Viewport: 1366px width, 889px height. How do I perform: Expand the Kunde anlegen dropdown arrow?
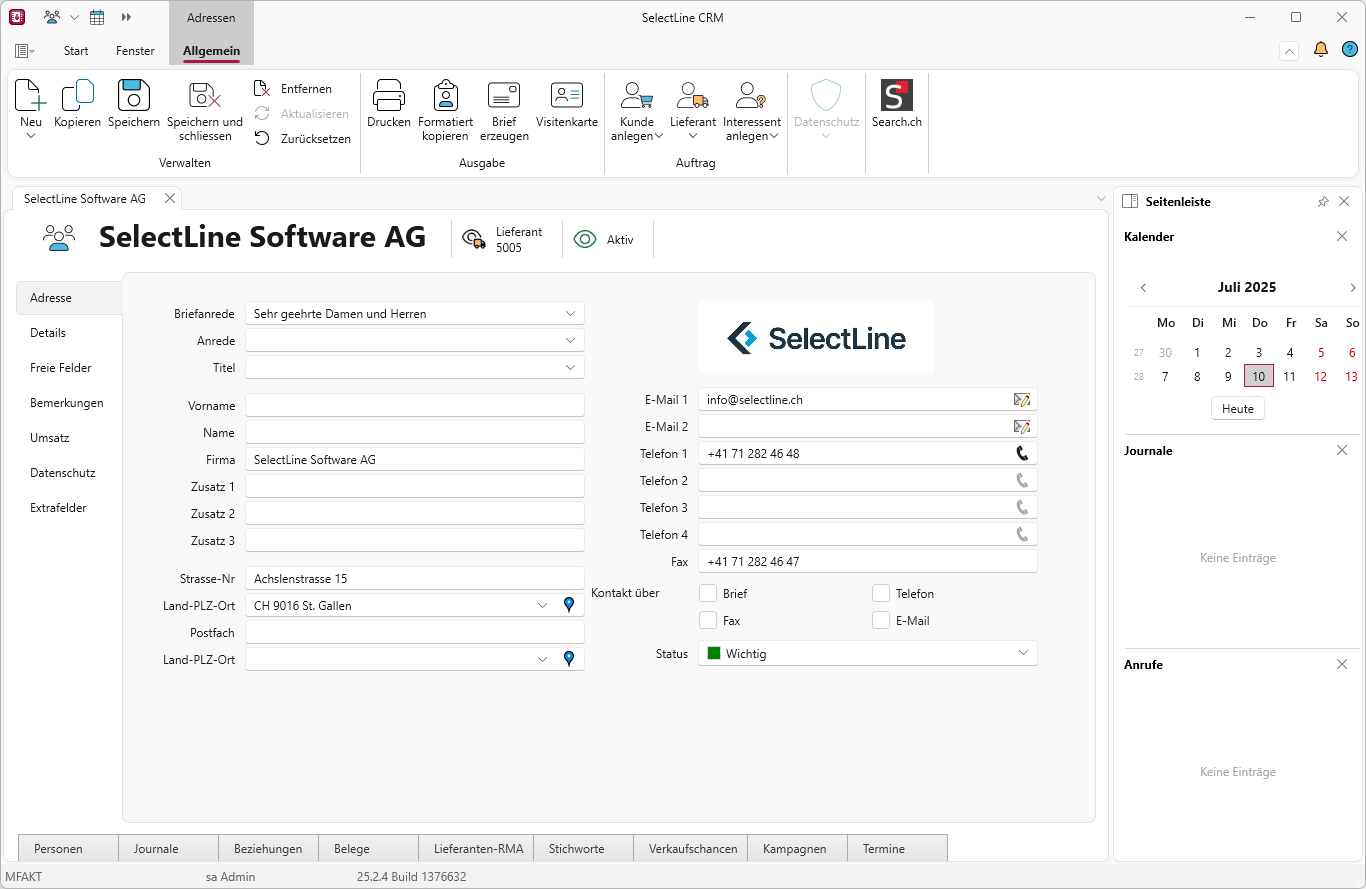659,137
